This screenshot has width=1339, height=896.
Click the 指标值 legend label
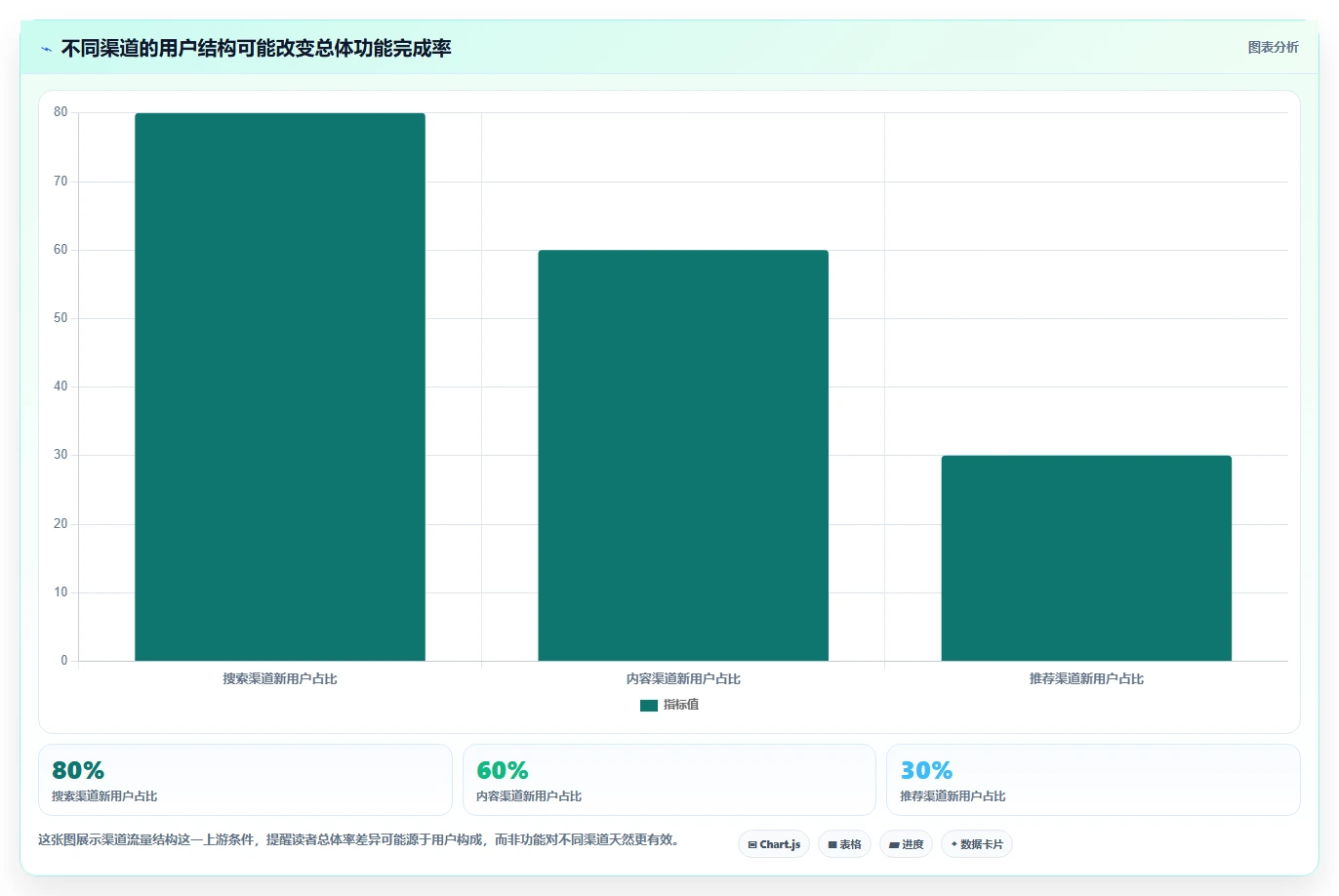coord(681,705)
